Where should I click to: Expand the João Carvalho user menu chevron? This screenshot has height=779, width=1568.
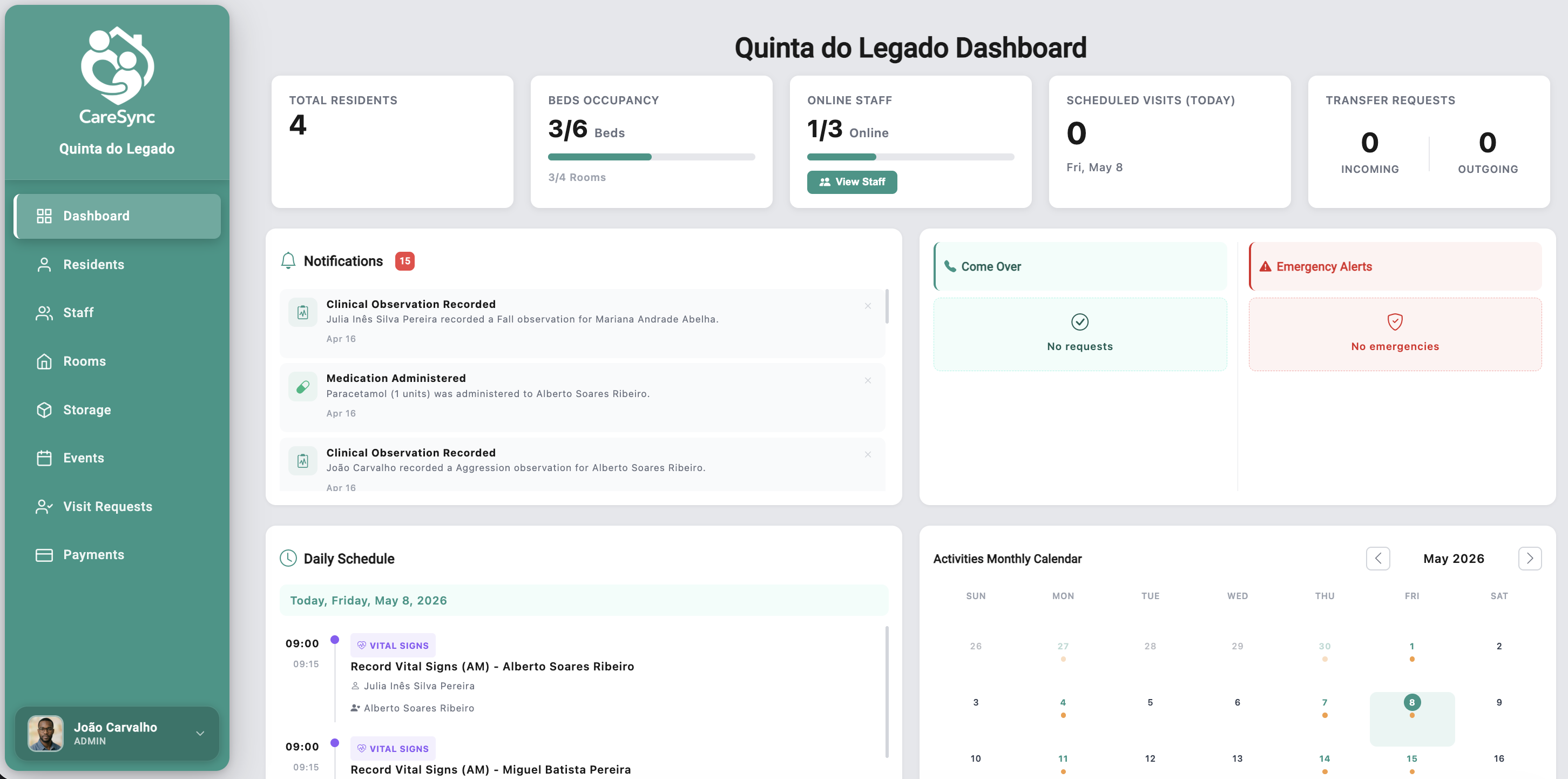coord(200,733)
